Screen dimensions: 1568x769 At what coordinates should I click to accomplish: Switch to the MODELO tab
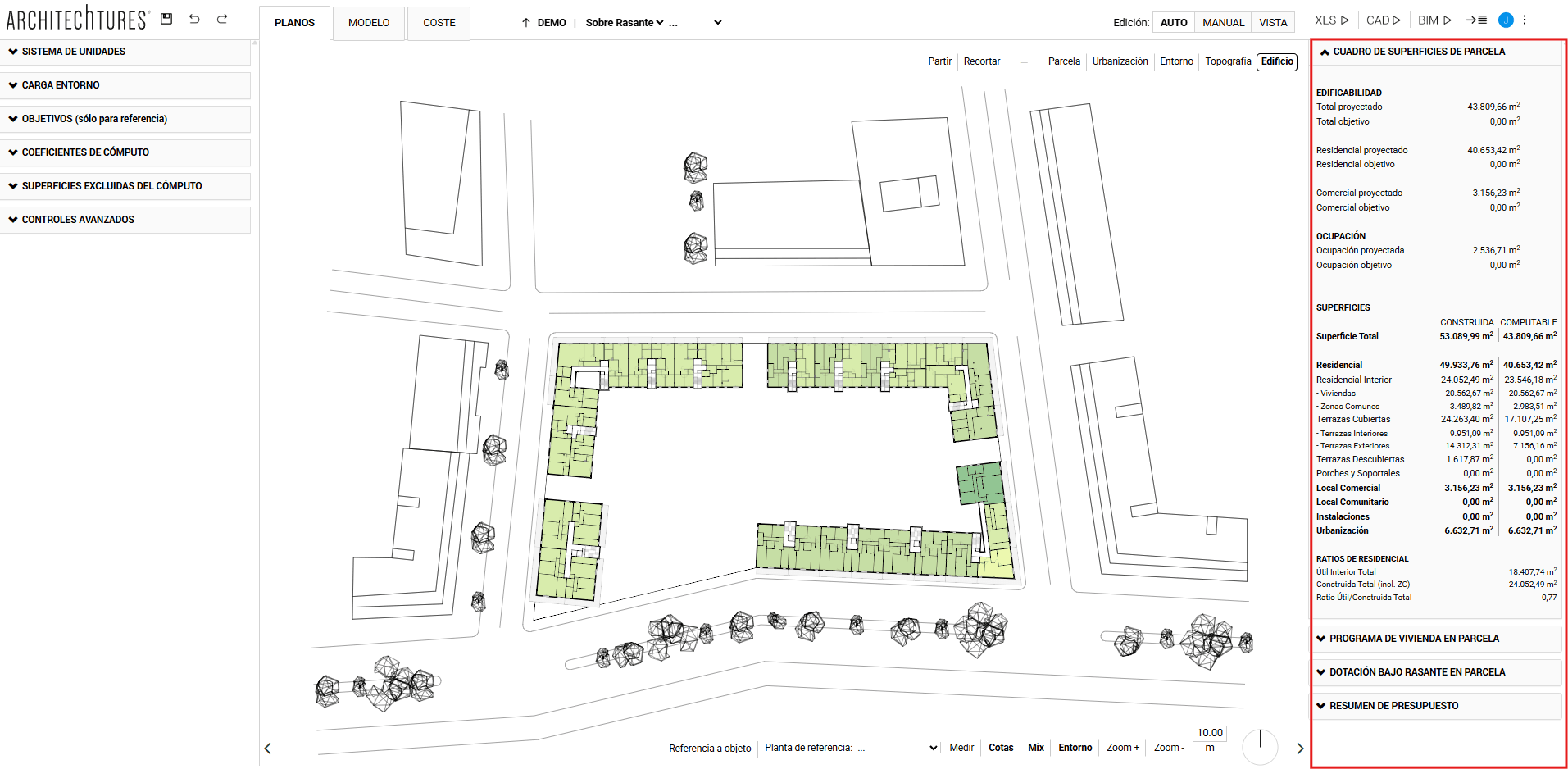(x=368, y=23)
